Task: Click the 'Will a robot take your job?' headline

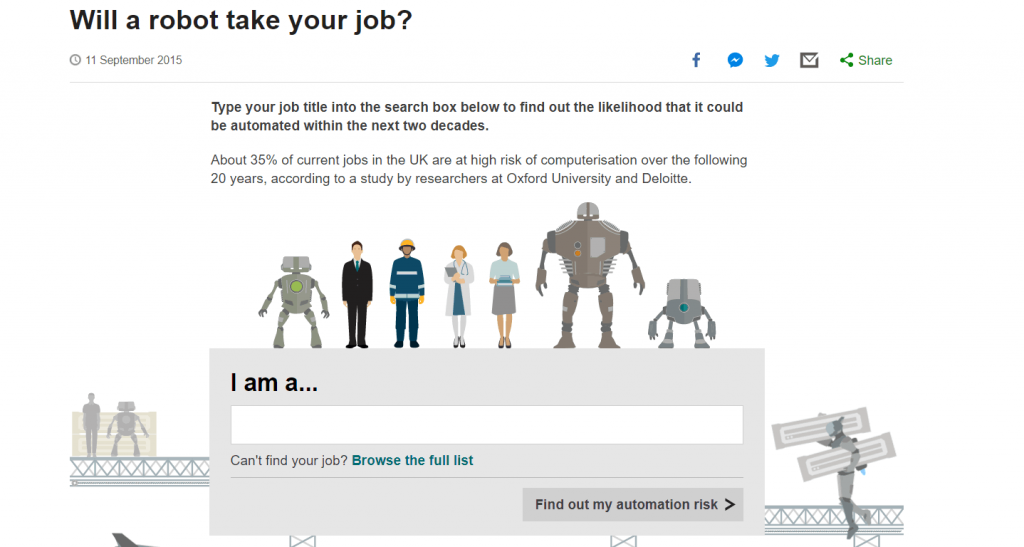Action: [241, 20]
